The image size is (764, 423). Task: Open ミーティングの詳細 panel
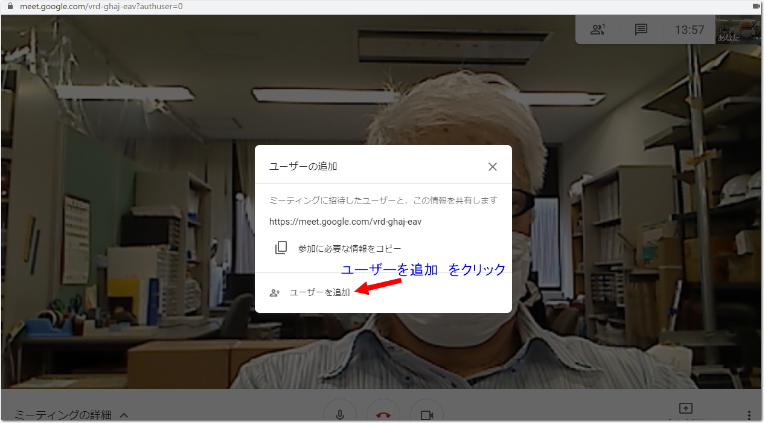click(x=63, y=415)
